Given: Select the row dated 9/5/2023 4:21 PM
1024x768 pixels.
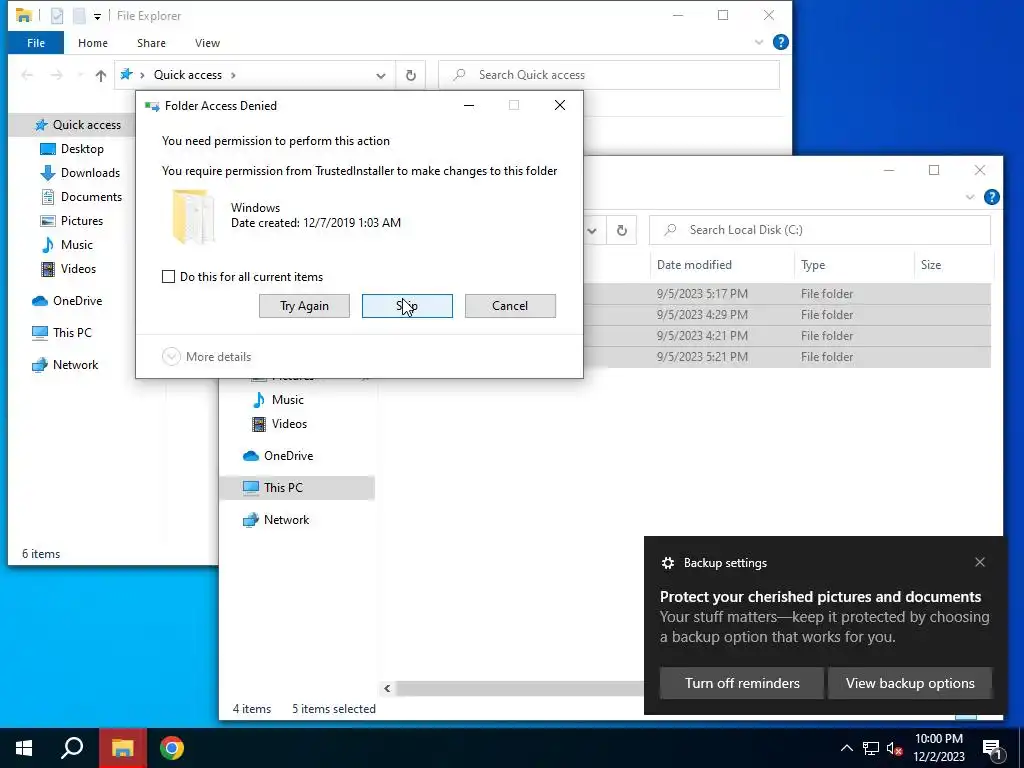Looking at the screenshot, I should click(x=787, y=336).
